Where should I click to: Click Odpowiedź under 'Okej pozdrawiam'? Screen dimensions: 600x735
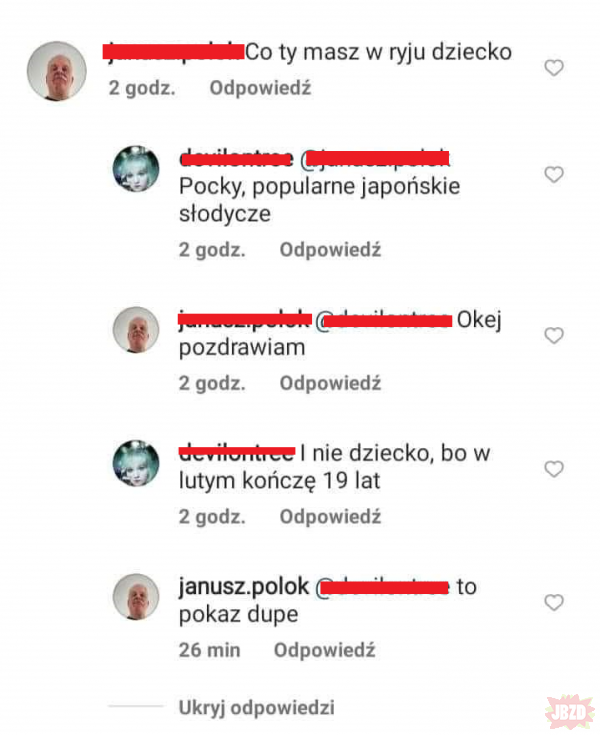pyautogui.click(x=330, y=383)
